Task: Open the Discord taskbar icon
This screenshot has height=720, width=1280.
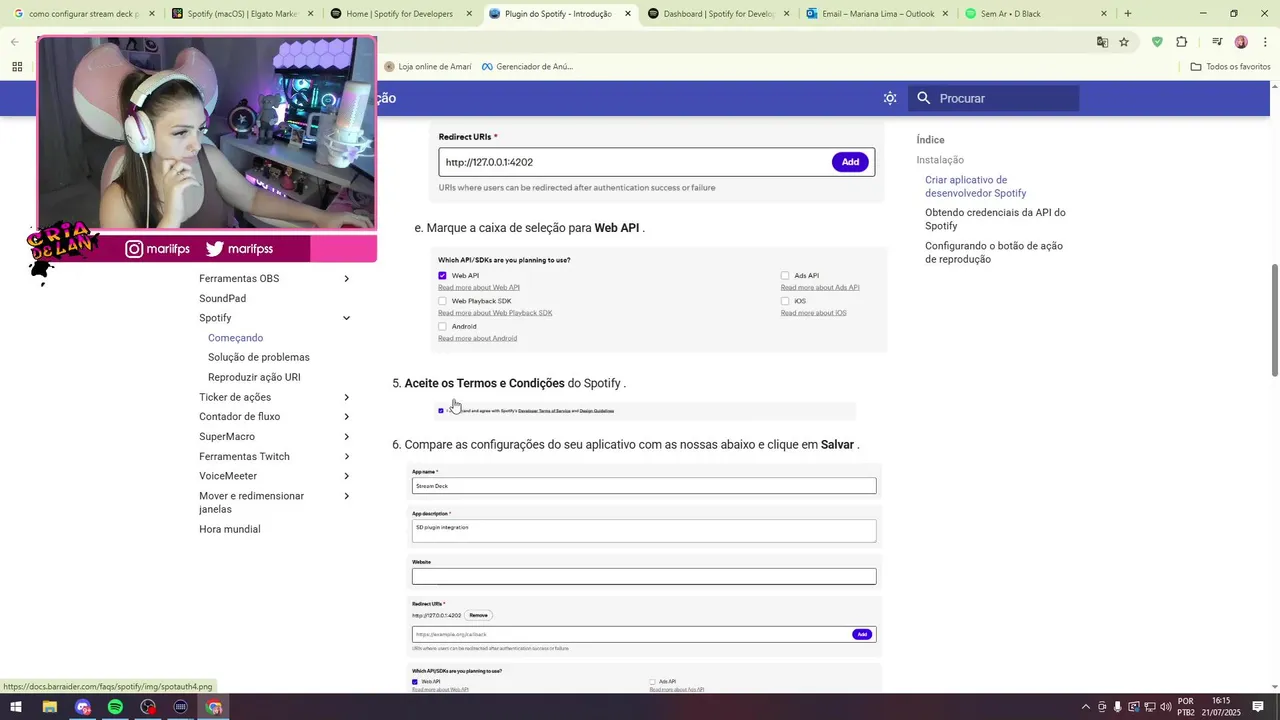Action: [83, 707]
